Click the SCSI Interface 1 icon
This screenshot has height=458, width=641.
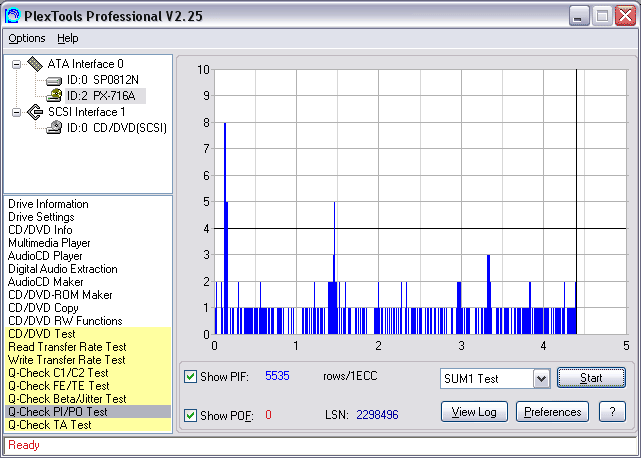pos(35,112)
